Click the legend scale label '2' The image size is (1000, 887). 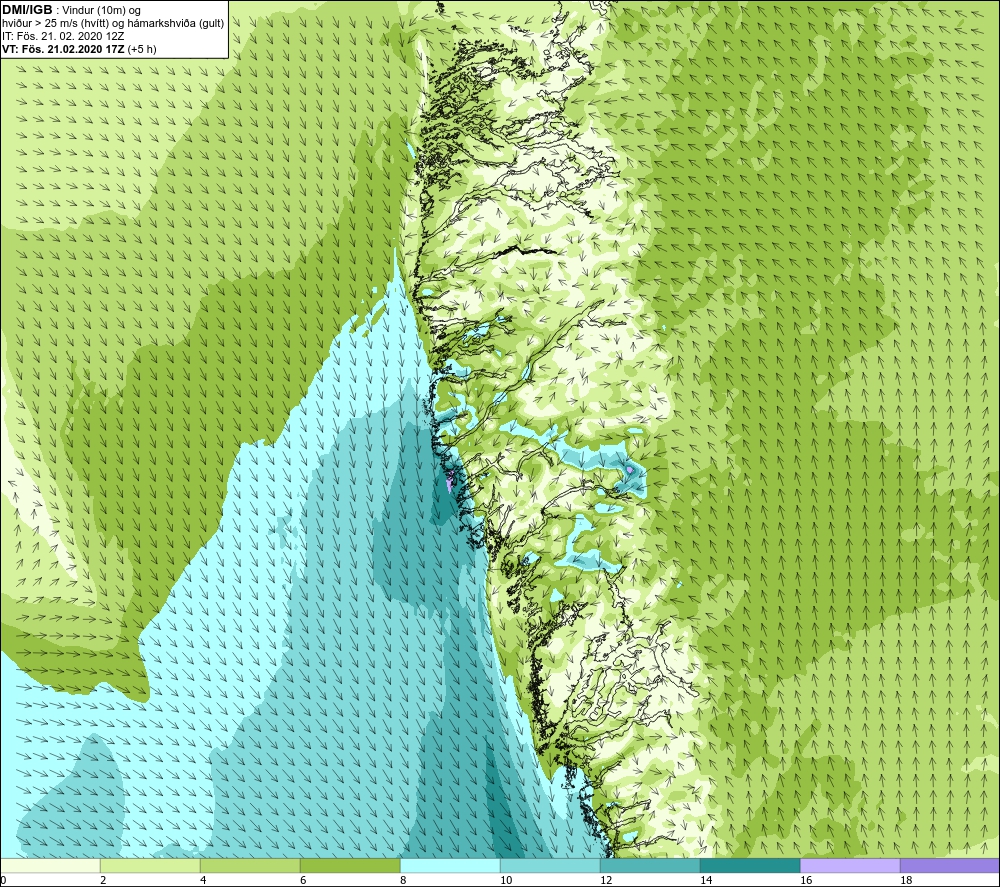(103, 881)
